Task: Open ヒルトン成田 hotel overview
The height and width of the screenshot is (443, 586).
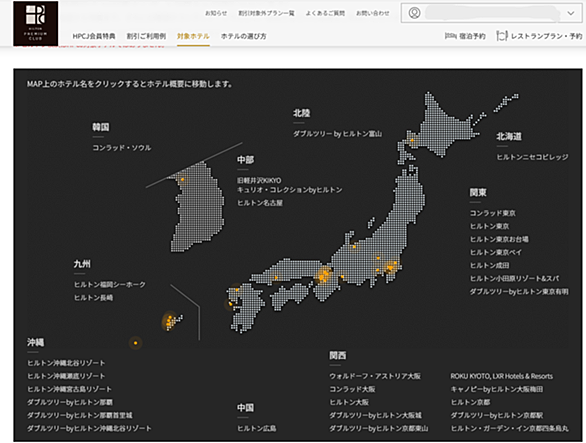Action: pos(490,265)
